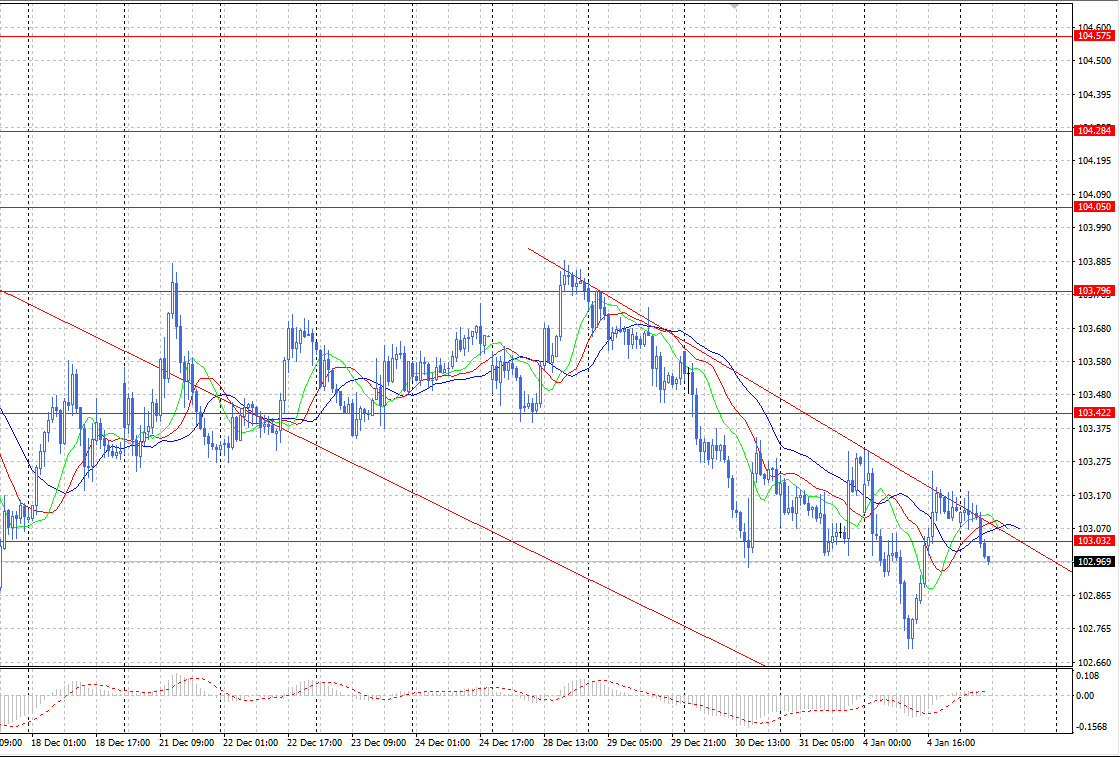This screenshot has height=757, width=1120.
Task: Click the 102.765 price scale value
Action: [x=1095, y=629]
